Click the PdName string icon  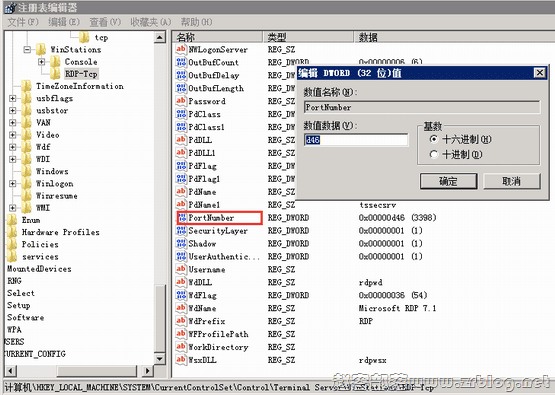click(x=181, y=191)
